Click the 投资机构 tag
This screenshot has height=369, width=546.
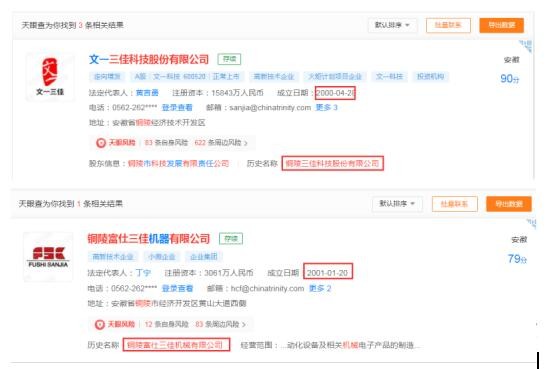tap(430, 77)
